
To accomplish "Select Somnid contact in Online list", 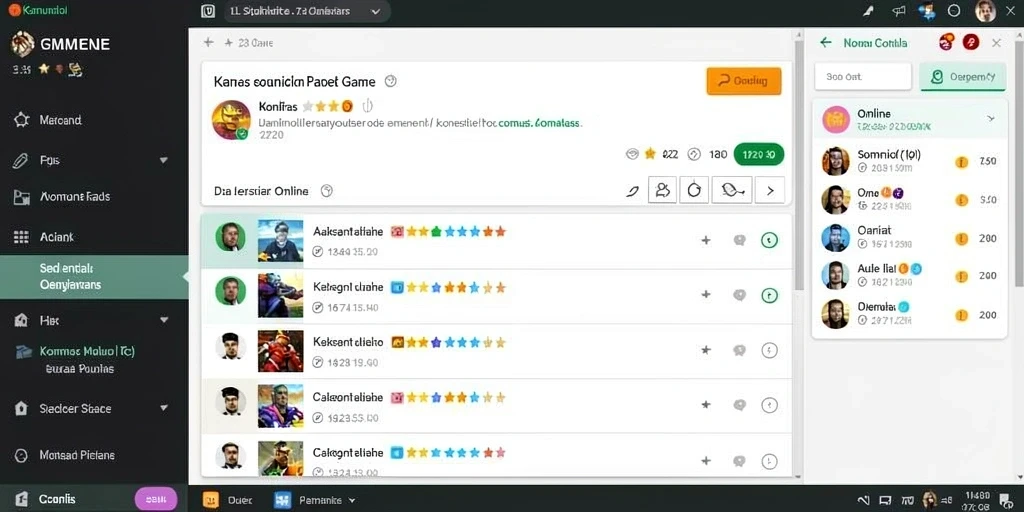I will 909,161.
